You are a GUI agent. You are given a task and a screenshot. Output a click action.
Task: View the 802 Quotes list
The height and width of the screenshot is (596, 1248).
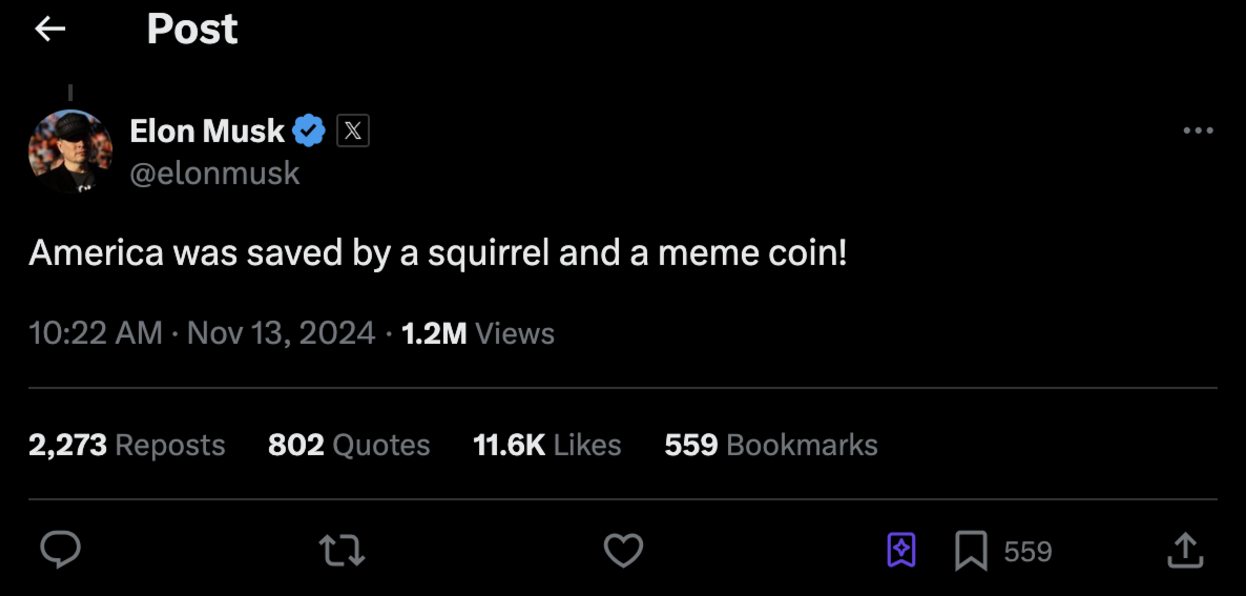[349, 445]
